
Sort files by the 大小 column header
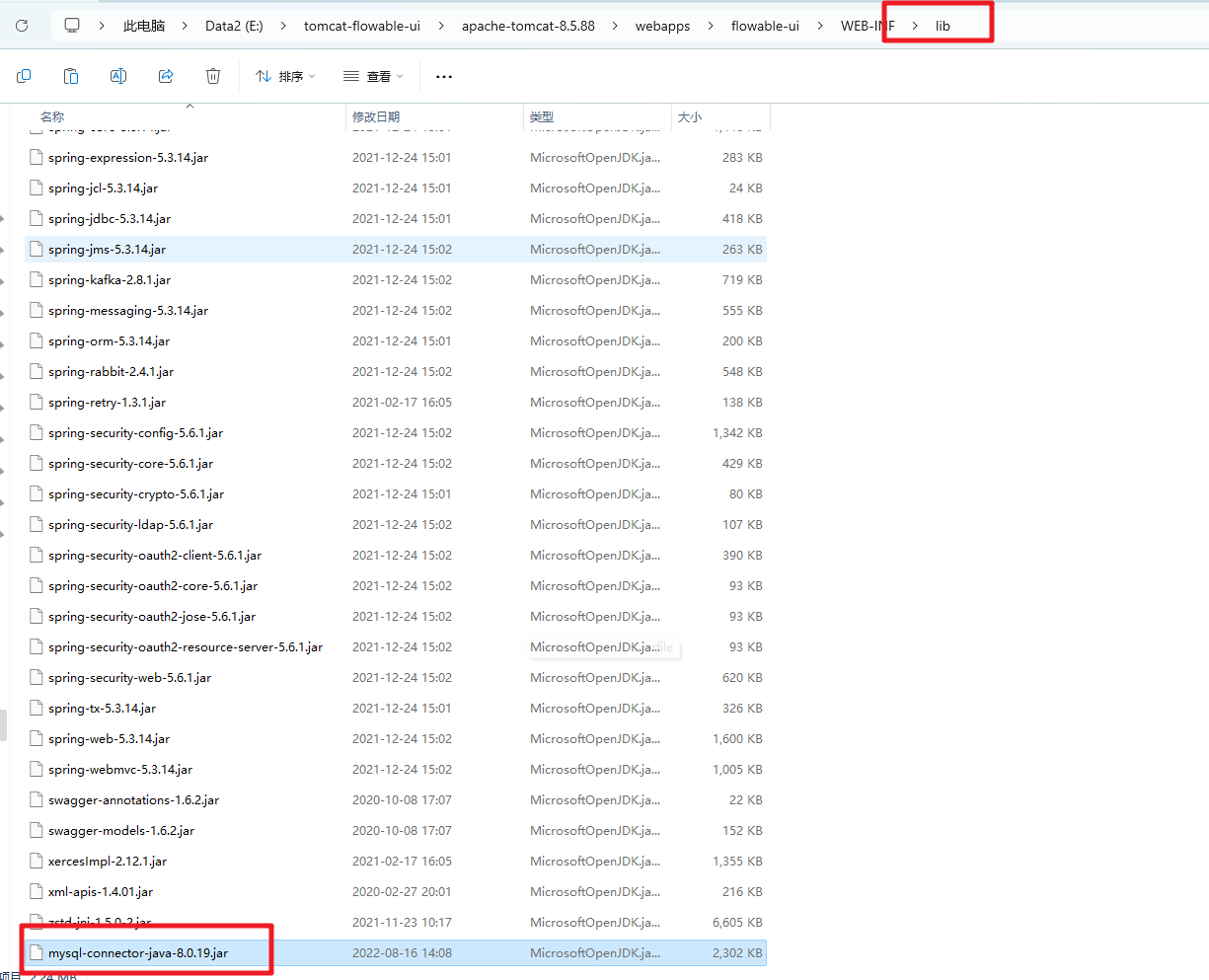[690, 116]
